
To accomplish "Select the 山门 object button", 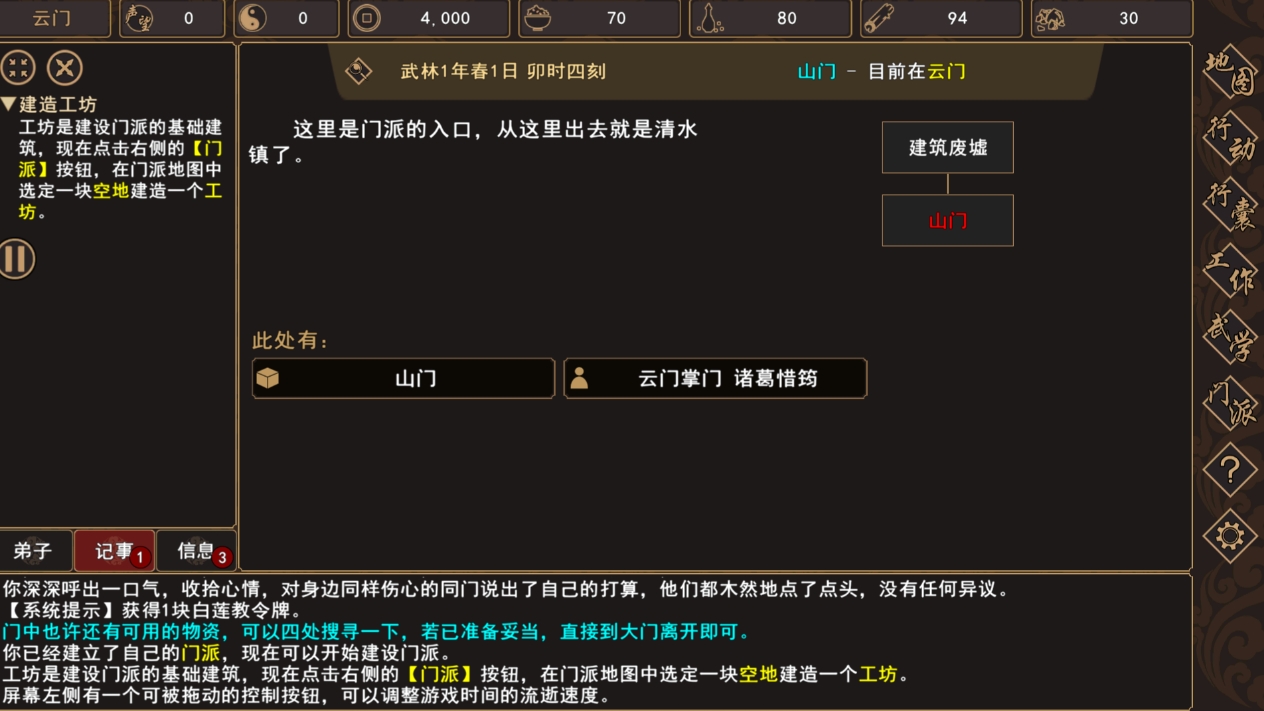I will [x=403, y=379].
